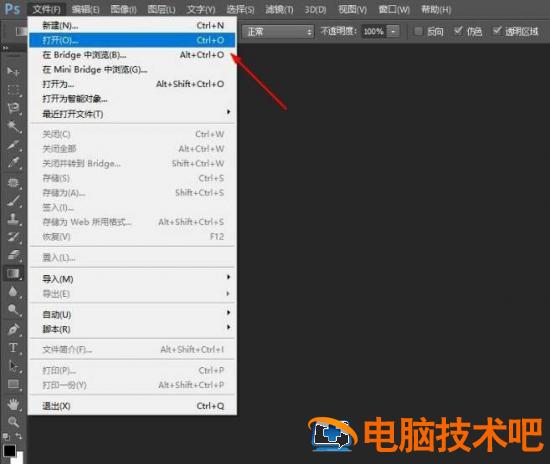
Task: Choose 打开为... menu entry
Action: coord(133,84)
